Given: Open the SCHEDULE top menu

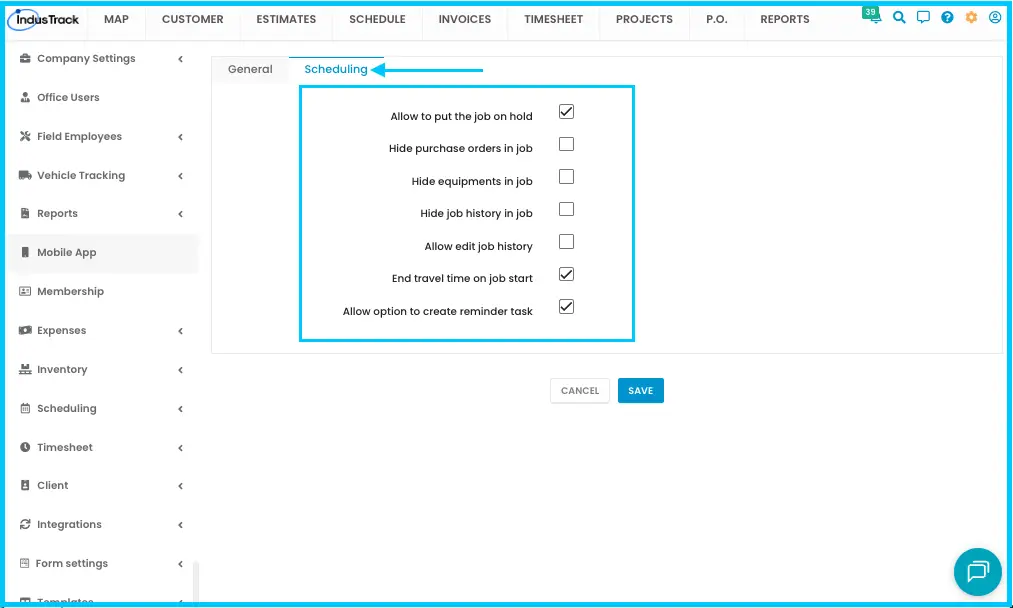Looking at the screenshot, I should pyautogui.click(x=377, y=19).
